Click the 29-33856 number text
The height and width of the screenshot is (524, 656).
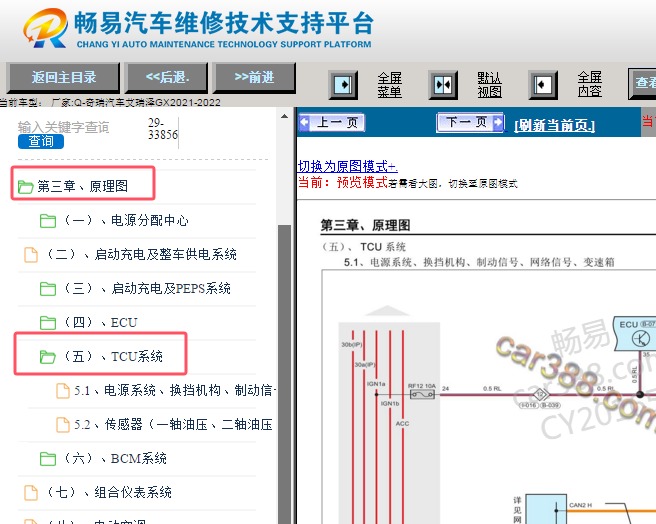click(163, 128)
